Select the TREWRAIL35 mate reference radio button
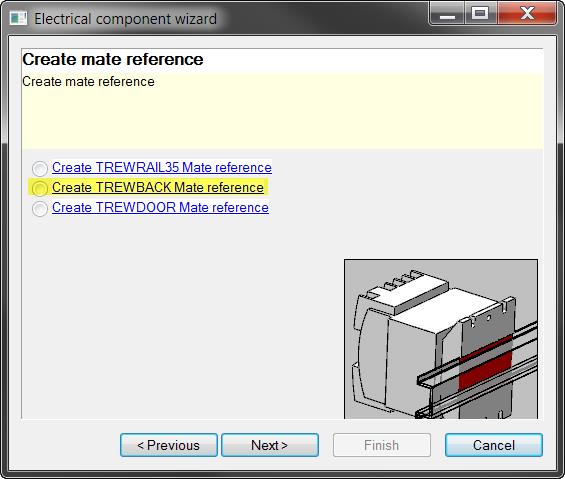 pos(40,168)
